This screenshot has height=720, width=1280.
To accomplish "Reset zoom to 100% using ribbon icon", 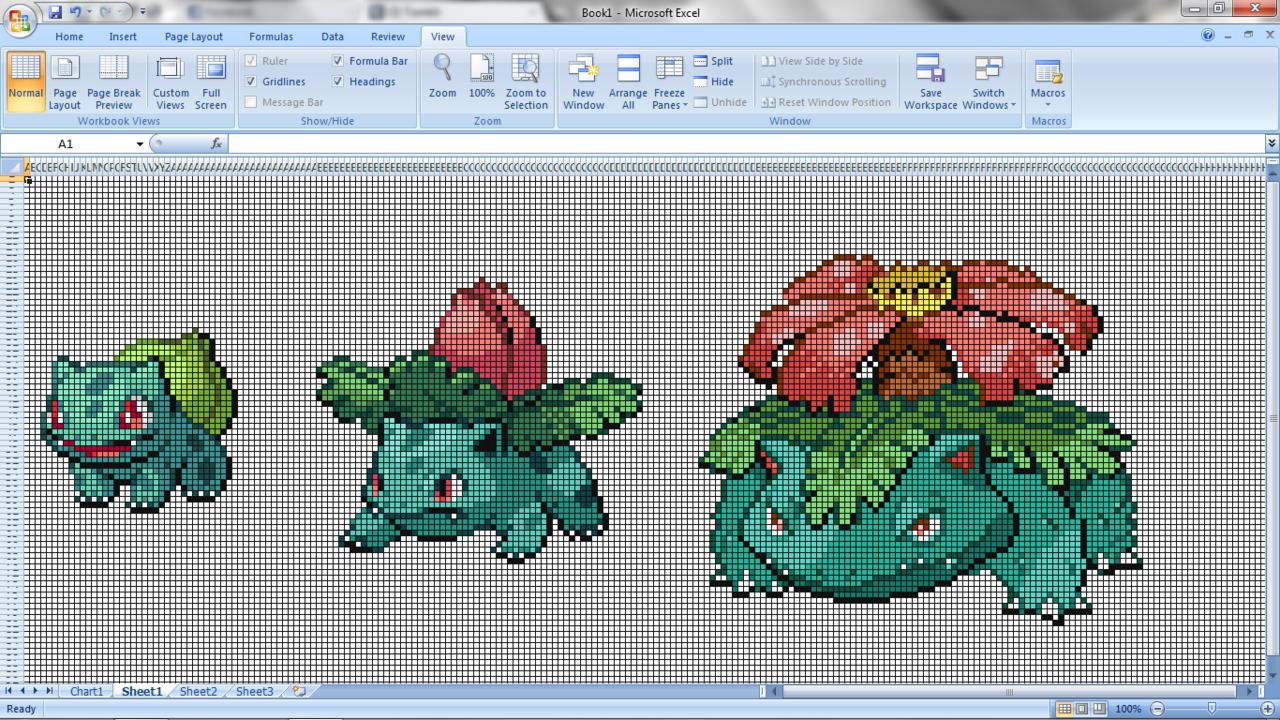I will tap(481, 80).
